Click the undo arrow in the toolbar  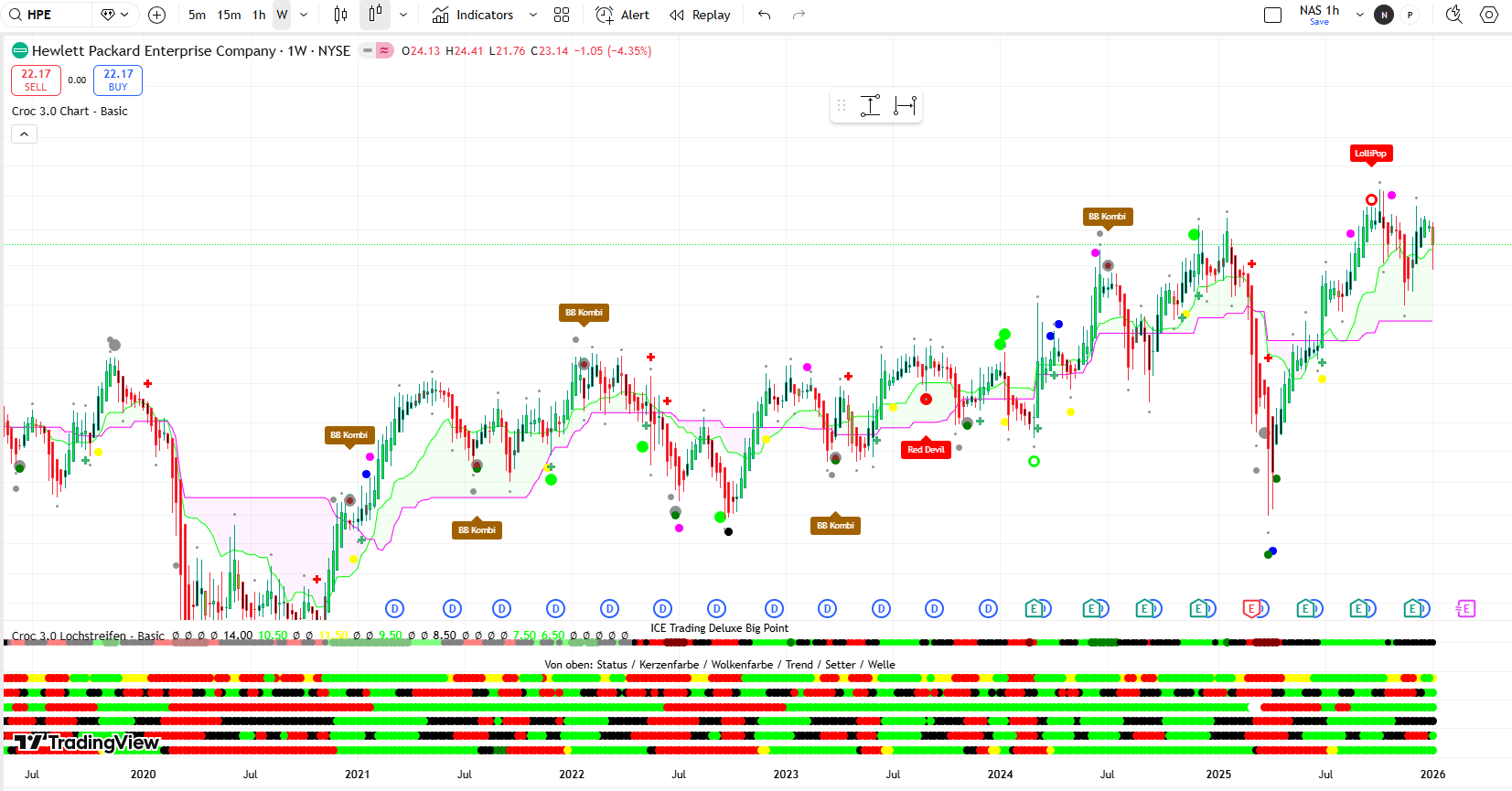(765, 15)
